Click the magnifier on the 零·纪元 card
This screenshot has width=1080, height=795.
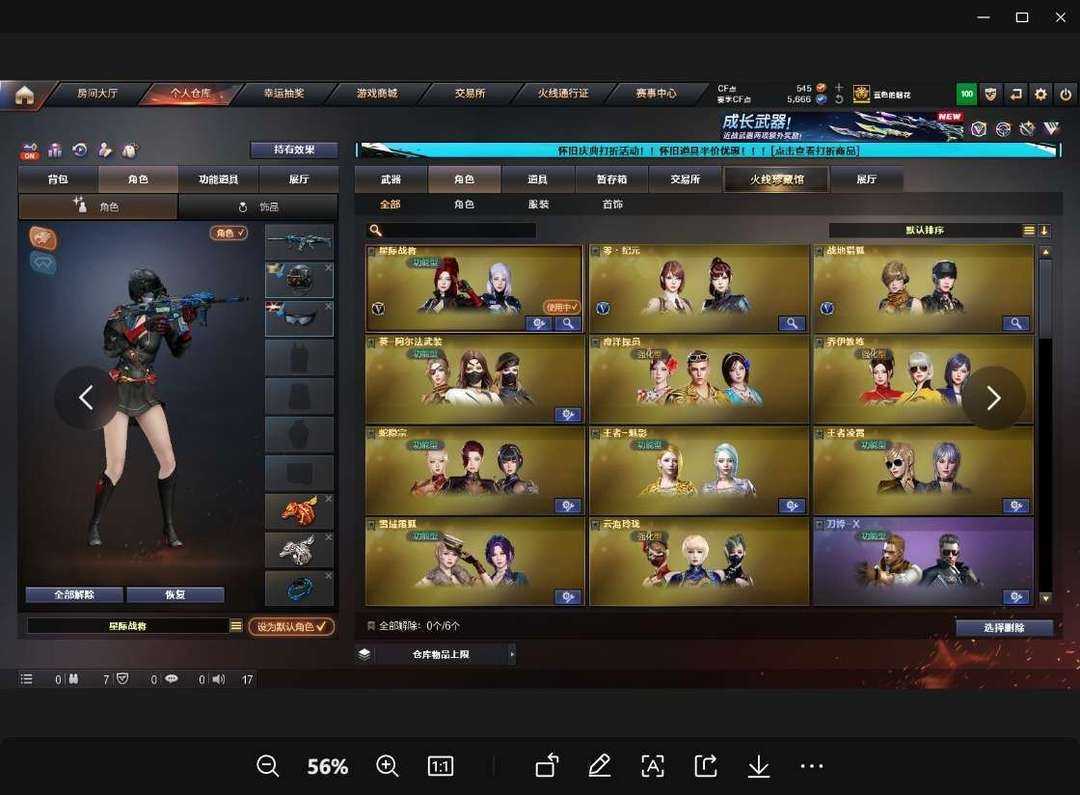click(x=792, y=324)
